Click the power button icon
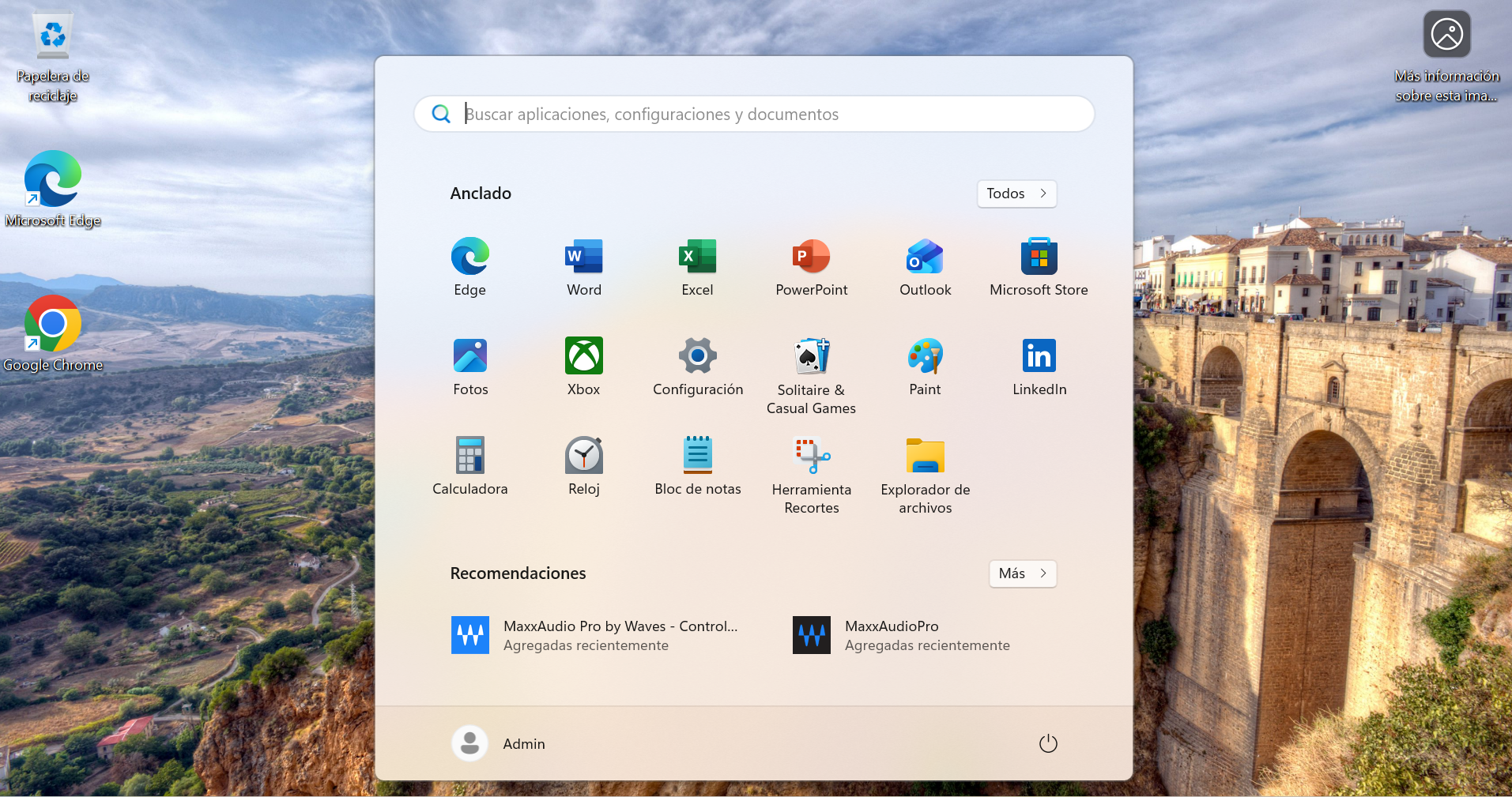This screenshot has width=1512, height=797. point(1048,744)
